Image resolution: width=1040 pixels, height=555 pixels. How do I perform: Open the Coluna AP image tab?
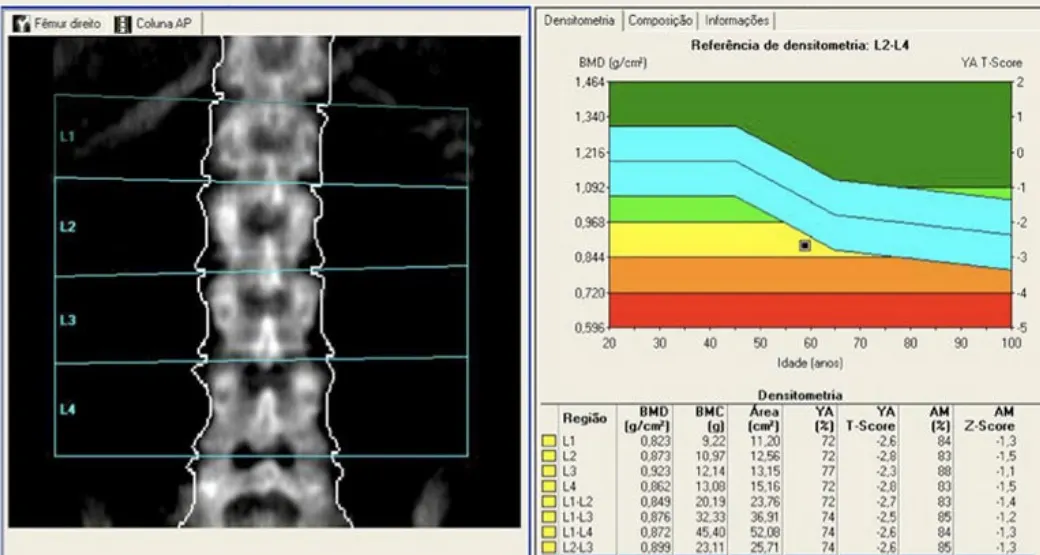[x=155, y=24]
